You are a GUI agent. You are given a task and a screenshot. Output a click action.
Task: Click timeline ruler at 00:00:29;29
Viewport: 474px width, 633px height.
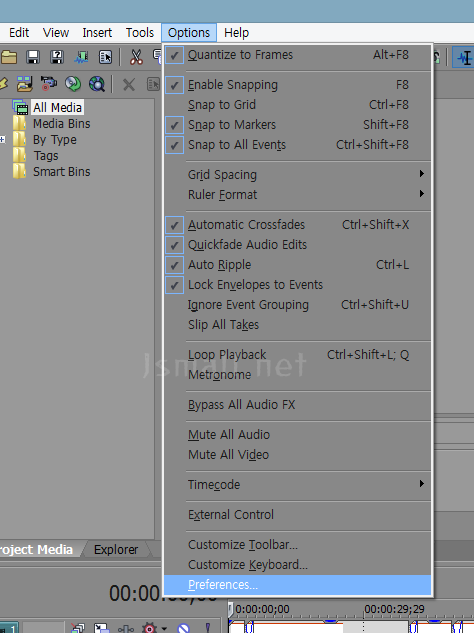coord(394,609)
